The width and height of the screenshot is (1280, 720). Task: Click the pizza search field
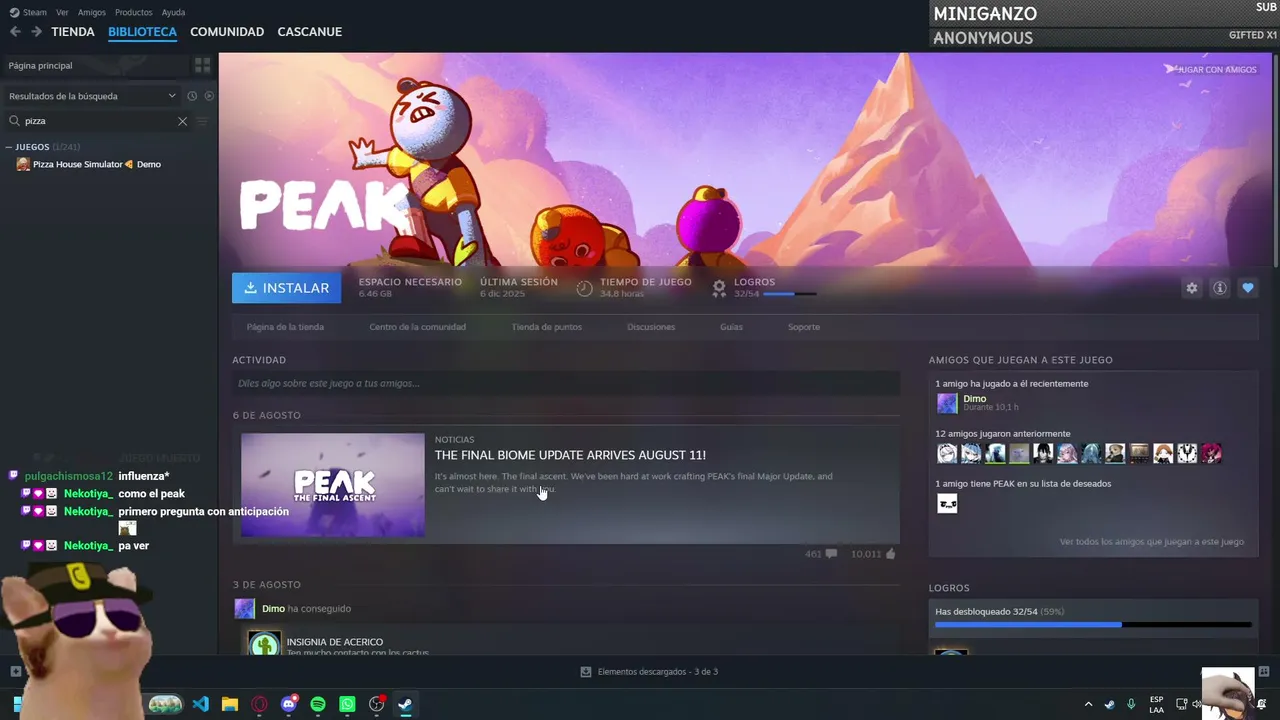(x=99, y=121)
